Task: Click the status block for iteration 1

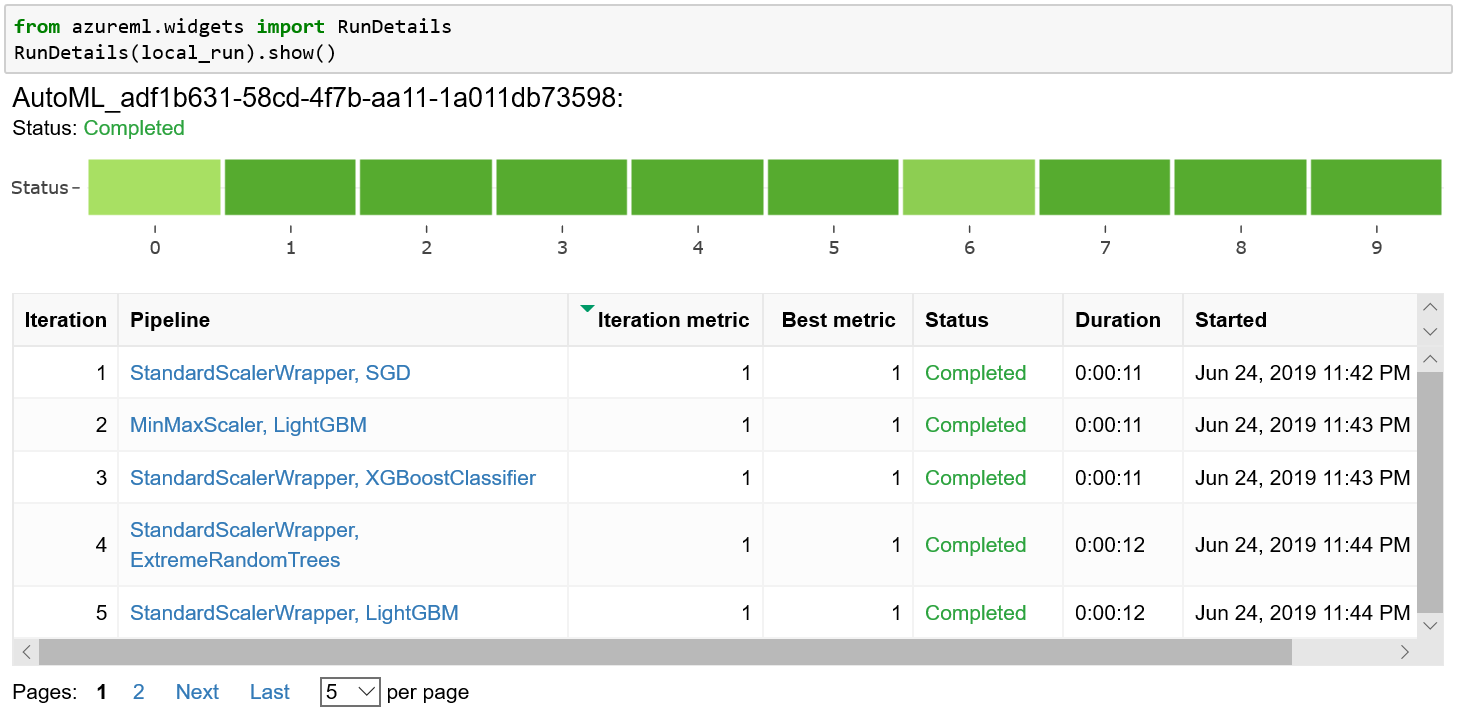Action: point(290,187)
